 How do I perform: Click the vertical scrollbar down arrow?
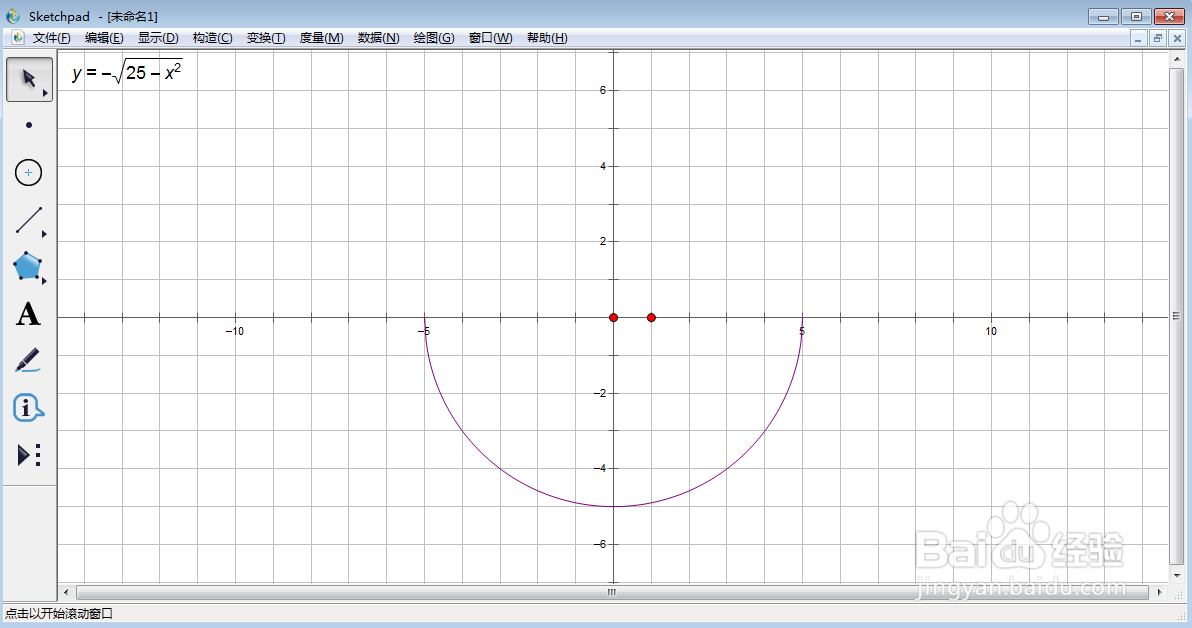[1177, 576]
